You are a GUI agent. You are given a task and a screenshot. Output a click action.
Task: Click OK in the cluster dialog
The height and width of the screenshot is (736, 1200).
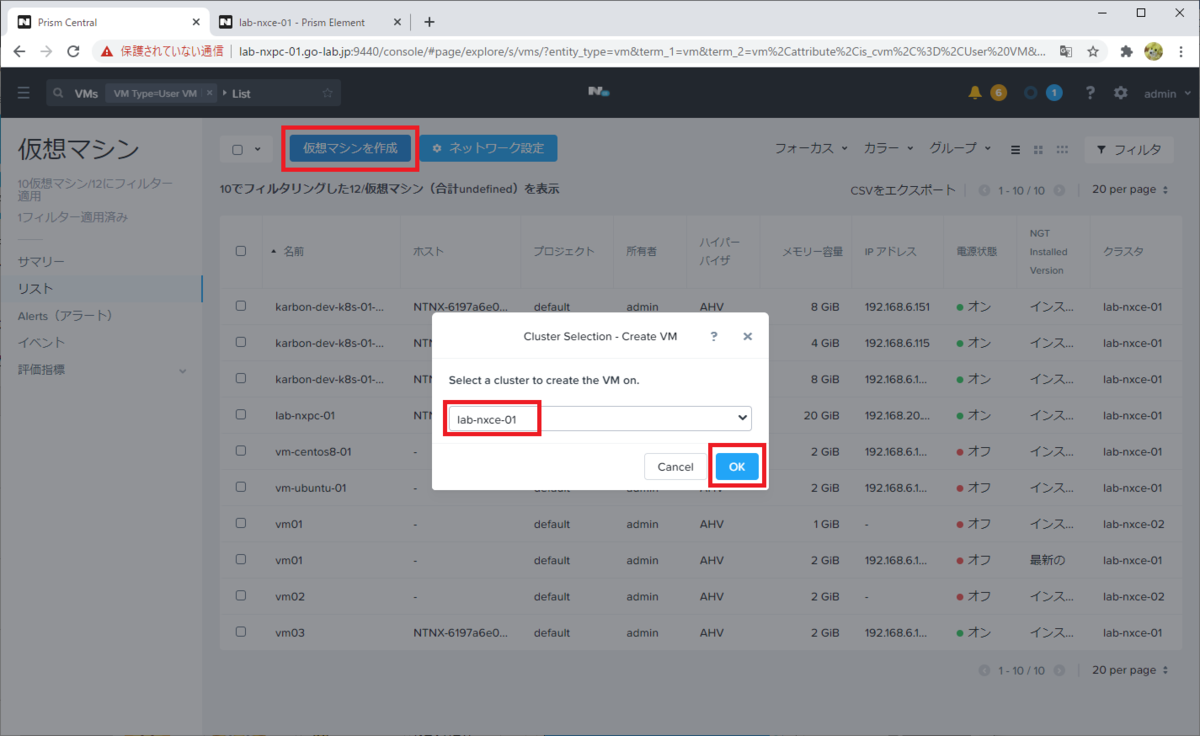pos(737,466)
